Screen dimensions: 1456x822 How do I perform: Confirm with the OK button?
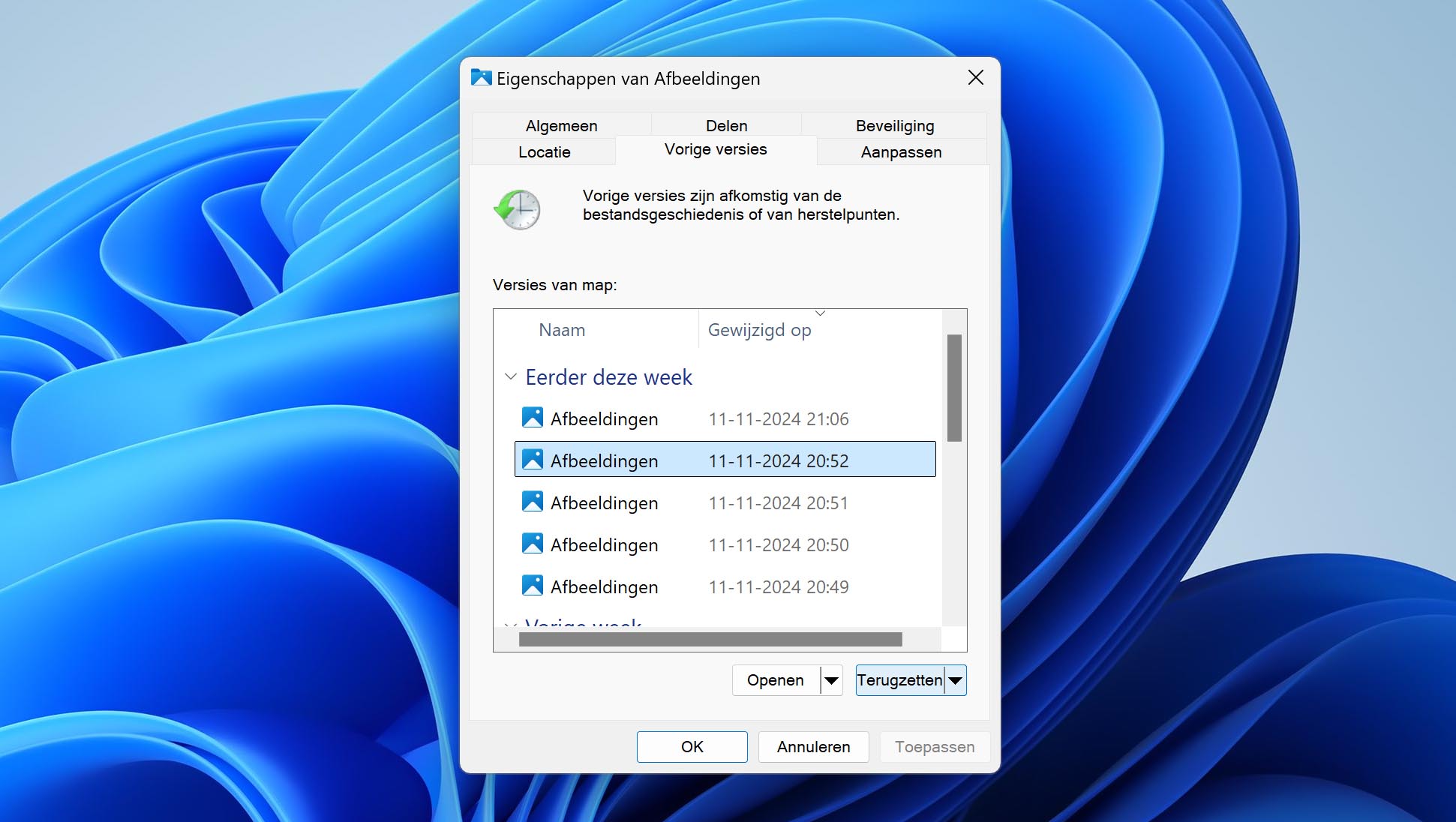tap(692, 747)
